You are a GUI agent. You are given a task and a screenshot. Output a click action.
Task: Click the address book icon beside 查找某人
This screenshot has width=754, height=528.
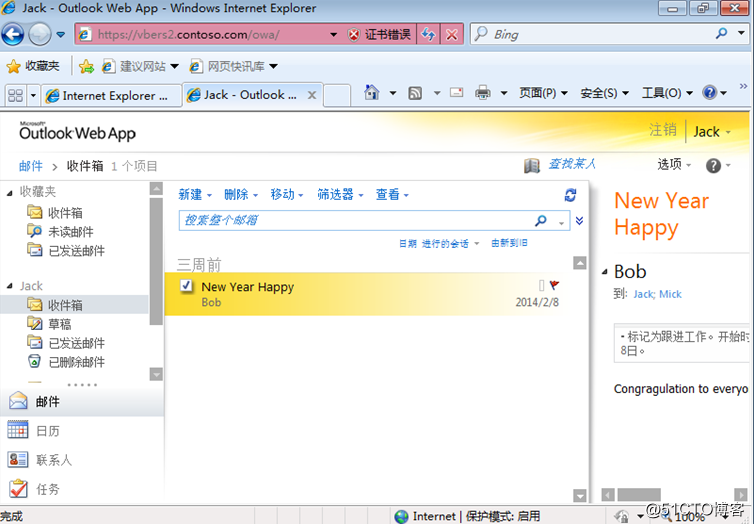[x=532, y=165]
